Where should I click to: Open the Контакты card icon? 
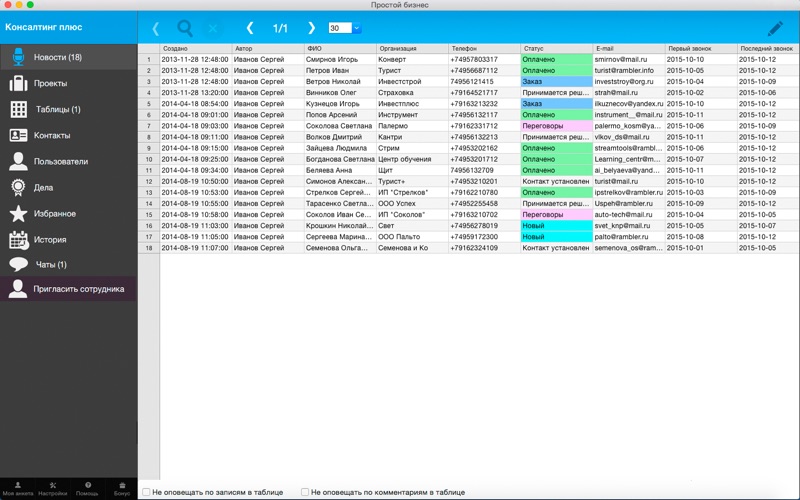[18, 135]
